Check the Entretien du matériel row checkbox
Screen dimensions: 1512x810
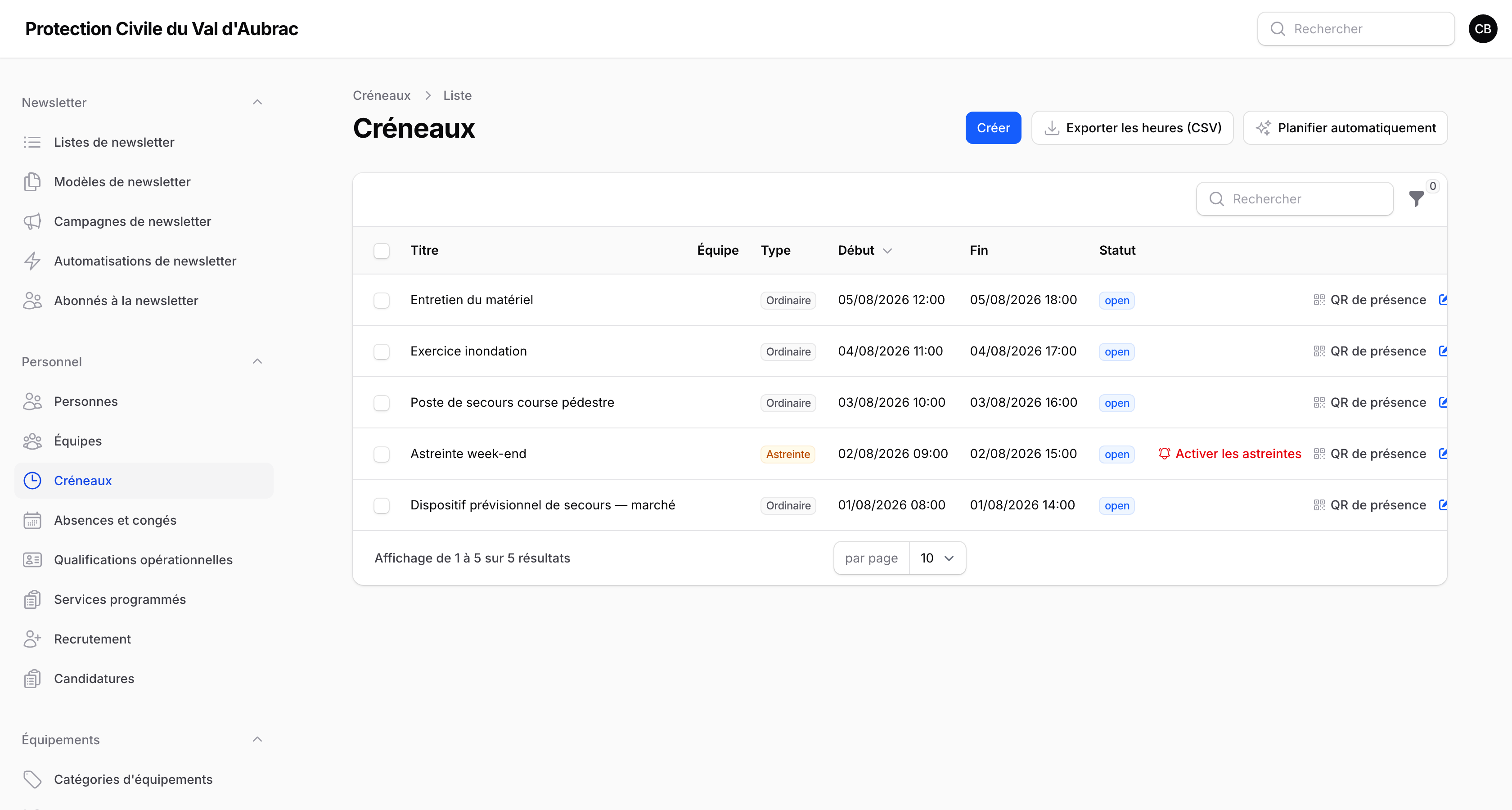382,301
